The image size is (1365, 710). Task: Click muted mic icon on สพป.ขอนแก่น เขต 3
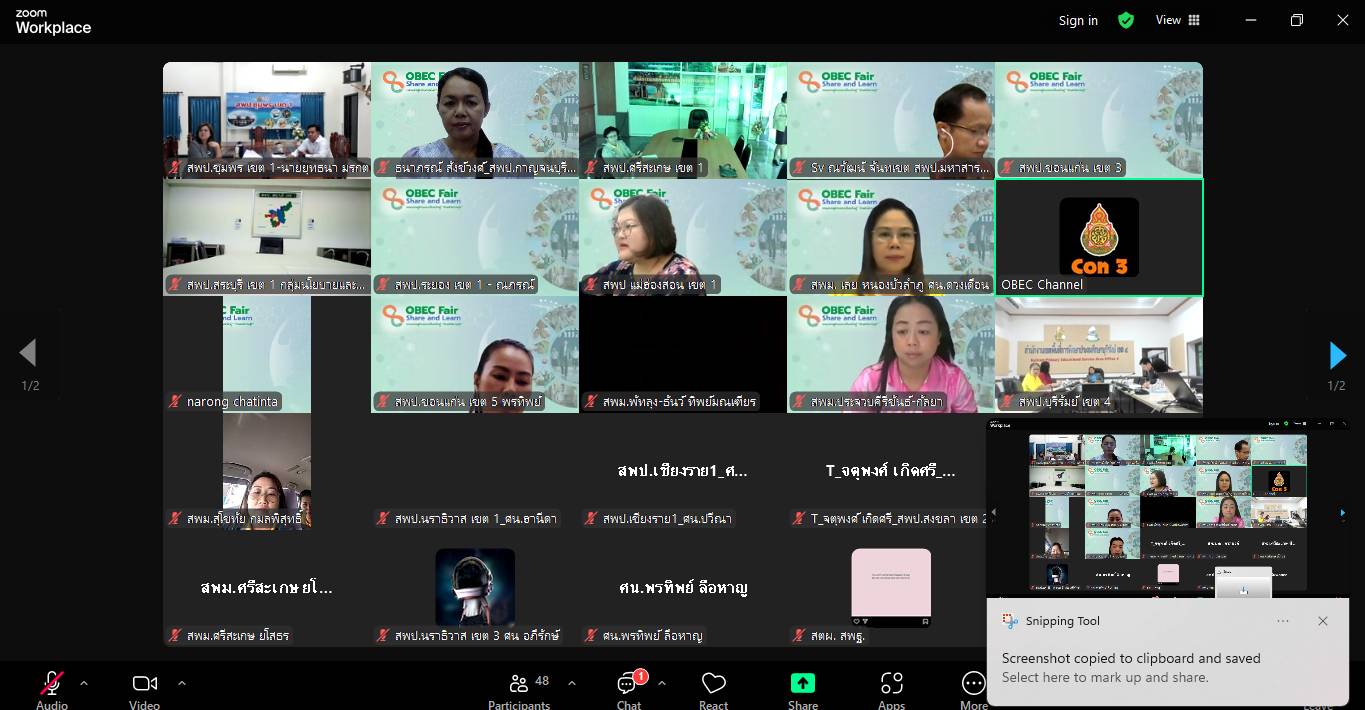coord(1008,168)
